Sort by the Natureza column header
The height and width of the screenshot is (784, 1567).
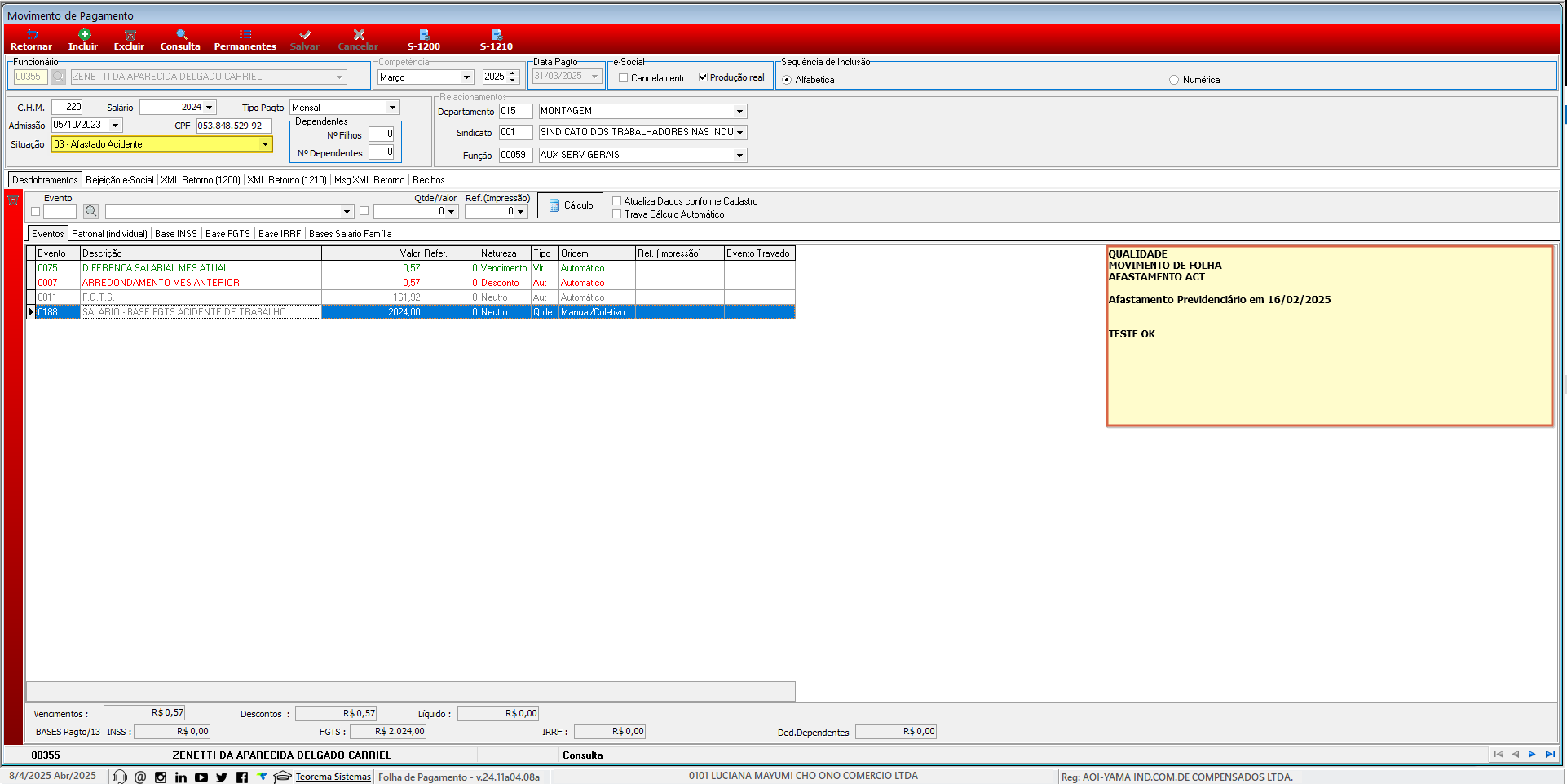pos(505,253)
